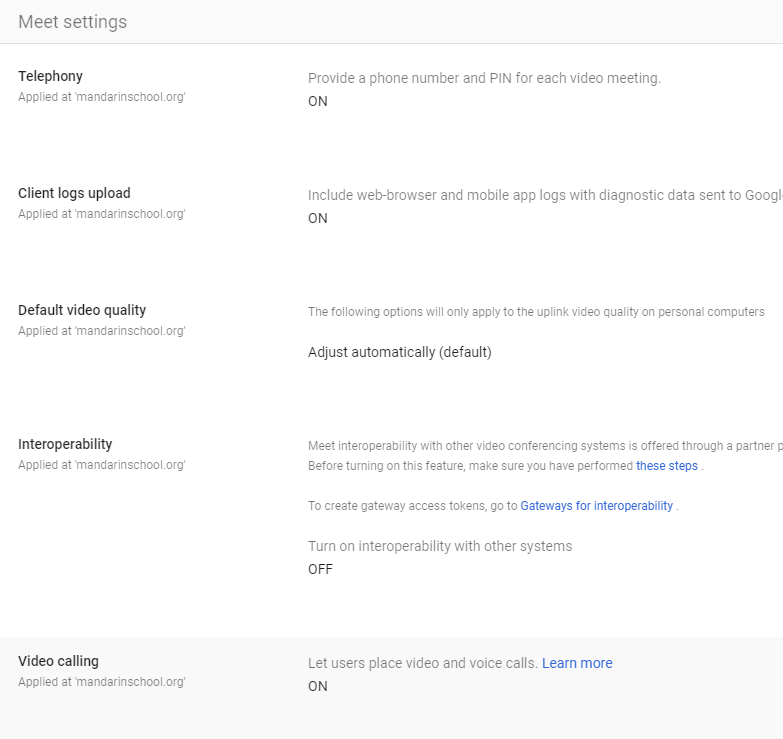The height and width of the screenshot is (739, 783).
Task: Click the uplink video quality description text
Action: click(x=536, y=312)
